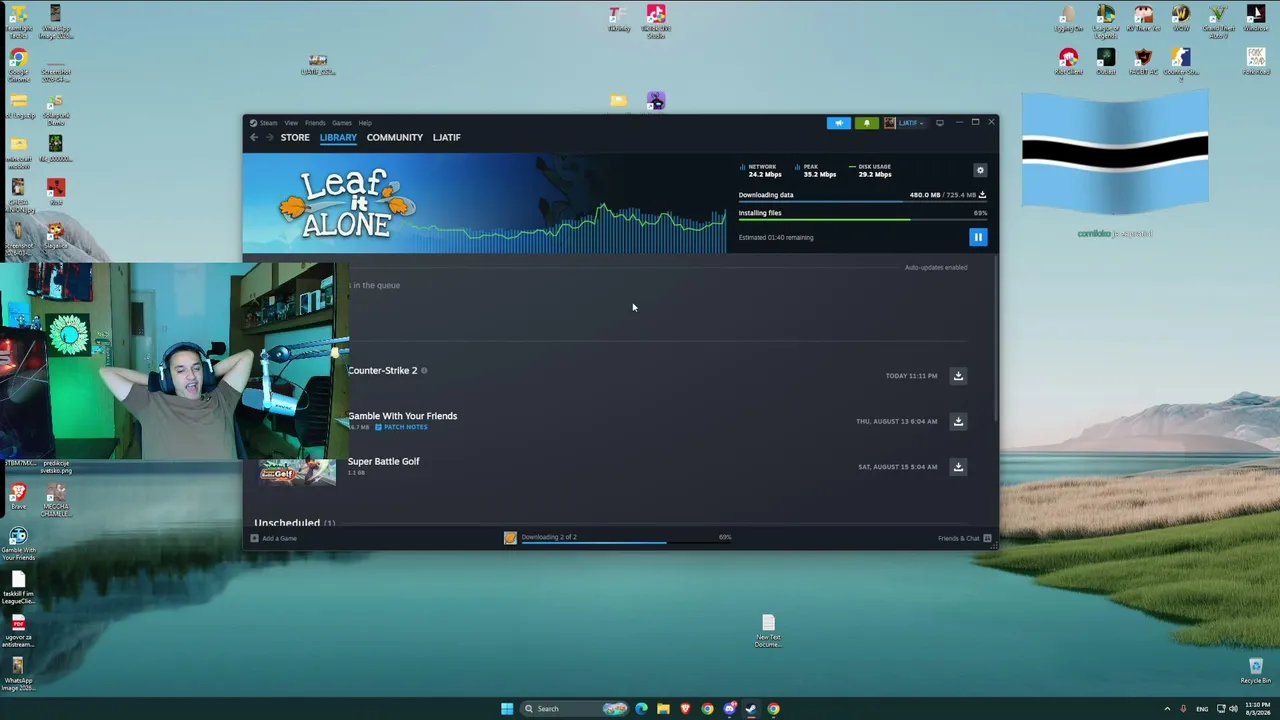Open Steam notifications bell
The image size is (1280, 720).
tap(866, 123)
